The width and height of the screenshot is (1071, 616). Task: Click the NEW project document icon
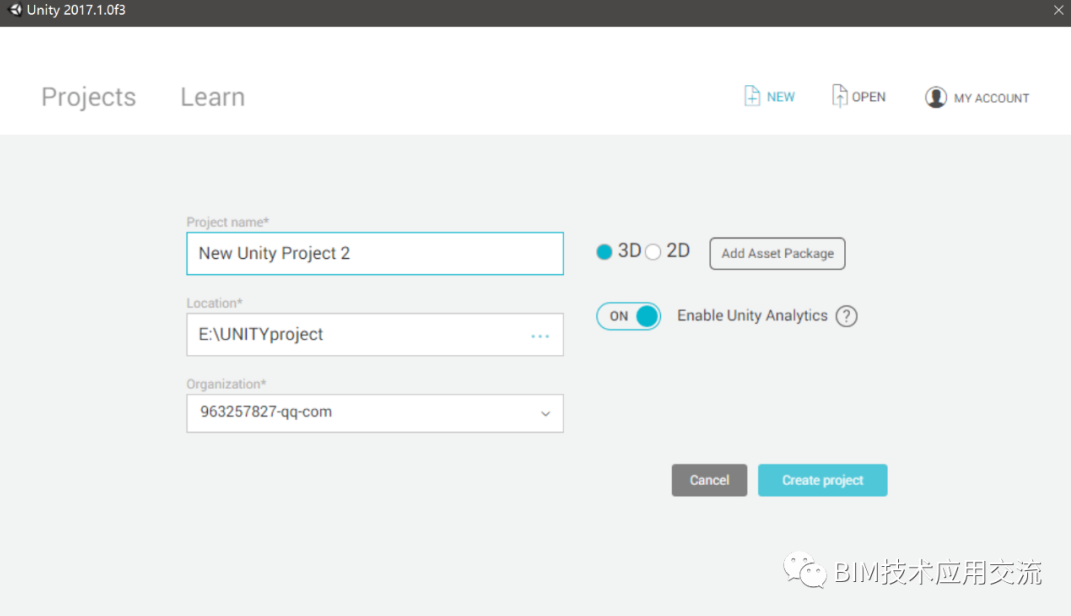752,96
